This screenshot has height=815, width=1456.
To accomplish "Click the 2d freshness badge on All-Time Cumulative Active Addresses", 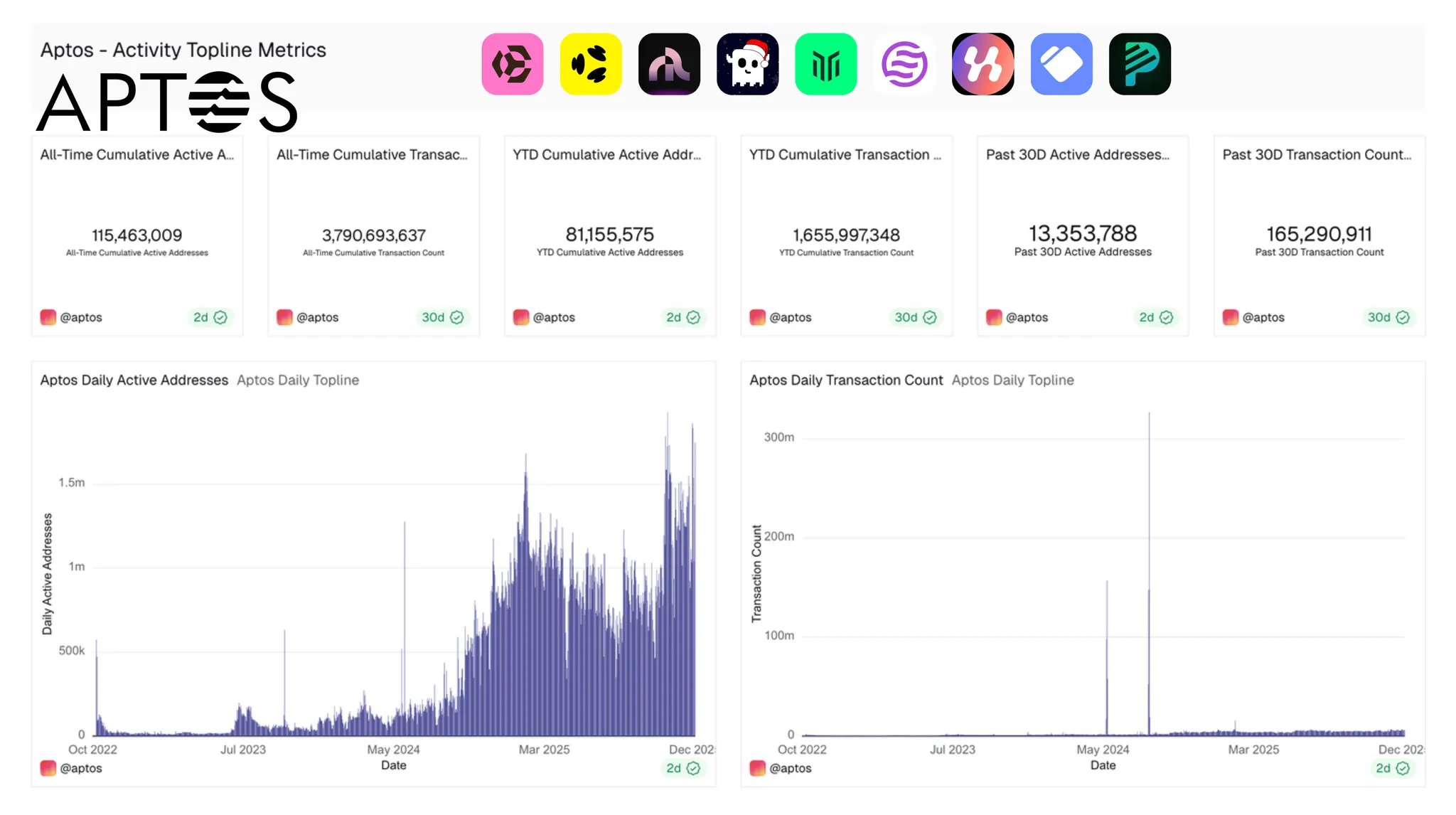I will point(210,317).
